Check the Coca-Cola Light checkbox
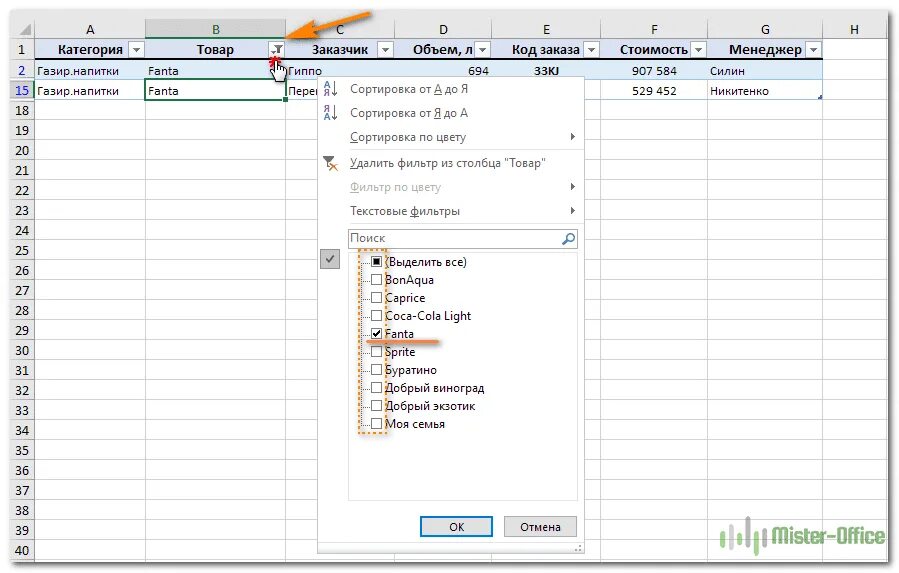899x573 pixels. coord(376,315)
